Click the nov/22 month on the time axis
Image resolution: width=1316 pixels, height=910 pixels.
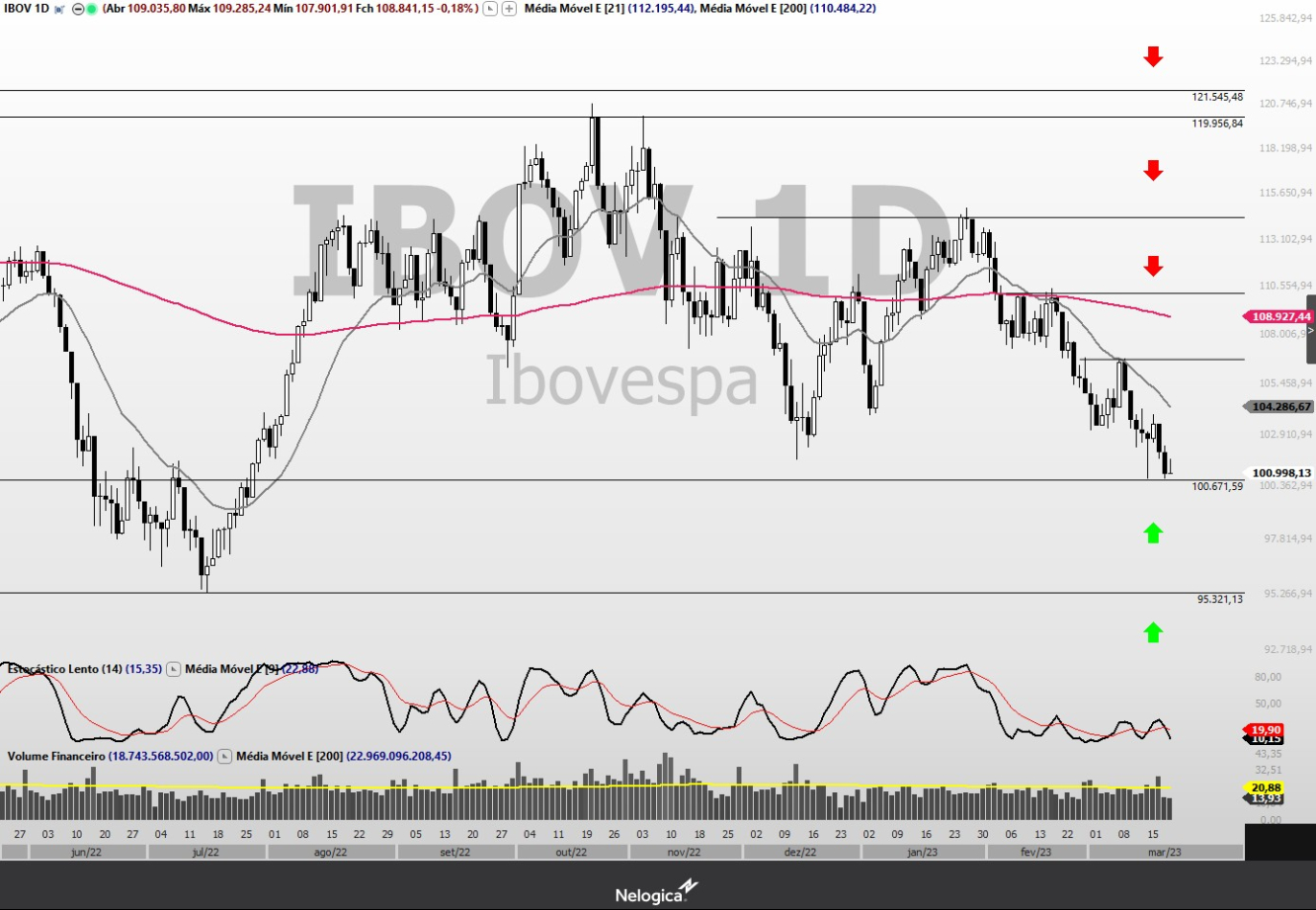pyautogui.click(x=684, y=852)
